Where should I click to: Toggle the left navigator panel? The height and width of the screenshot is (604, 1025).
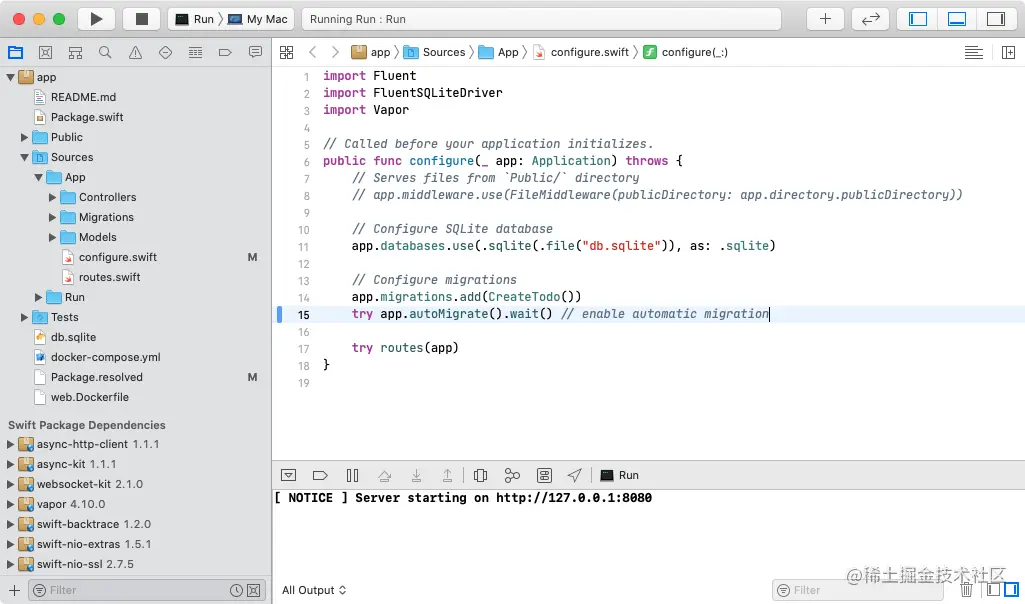pyautogui.click(x=918, y=19)
